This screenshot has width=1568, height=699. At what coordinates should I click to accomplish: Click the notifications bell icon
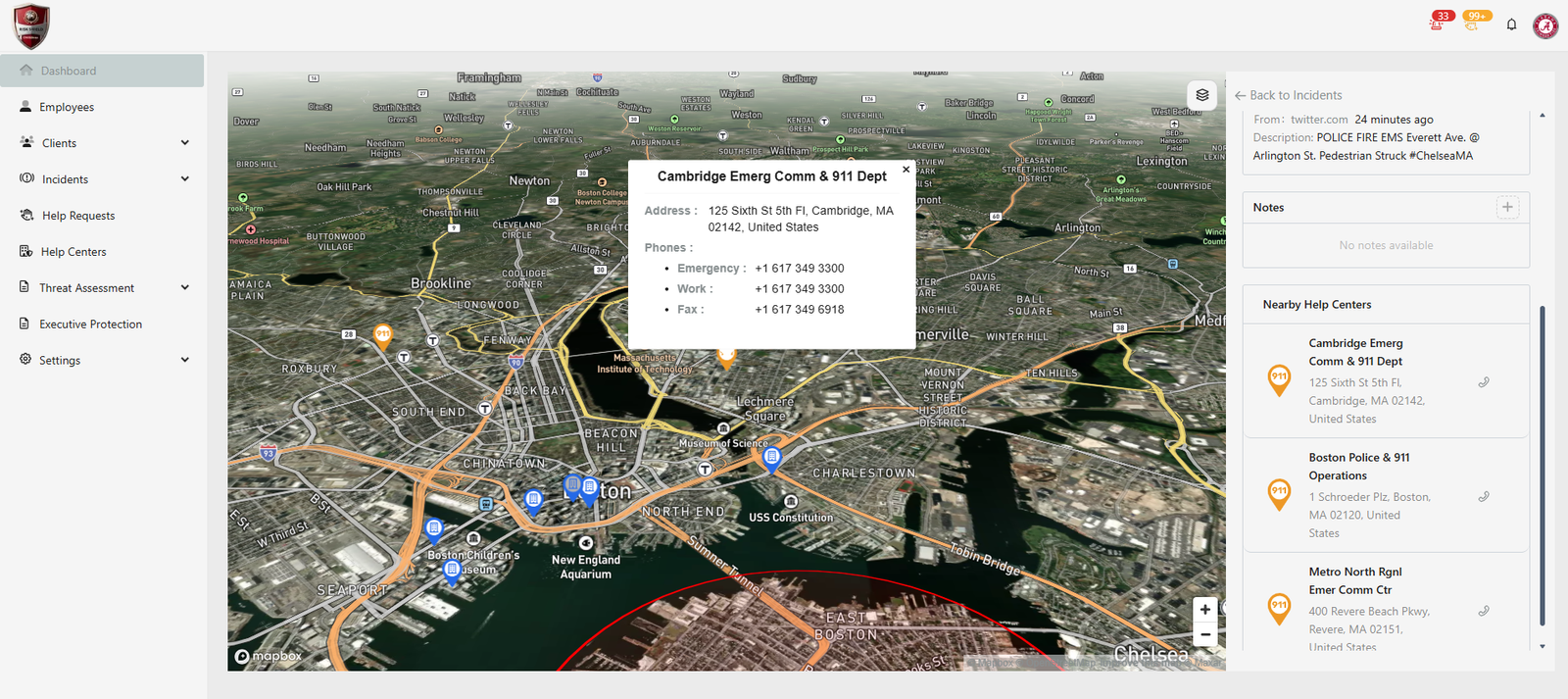(x=1511, y=25)
